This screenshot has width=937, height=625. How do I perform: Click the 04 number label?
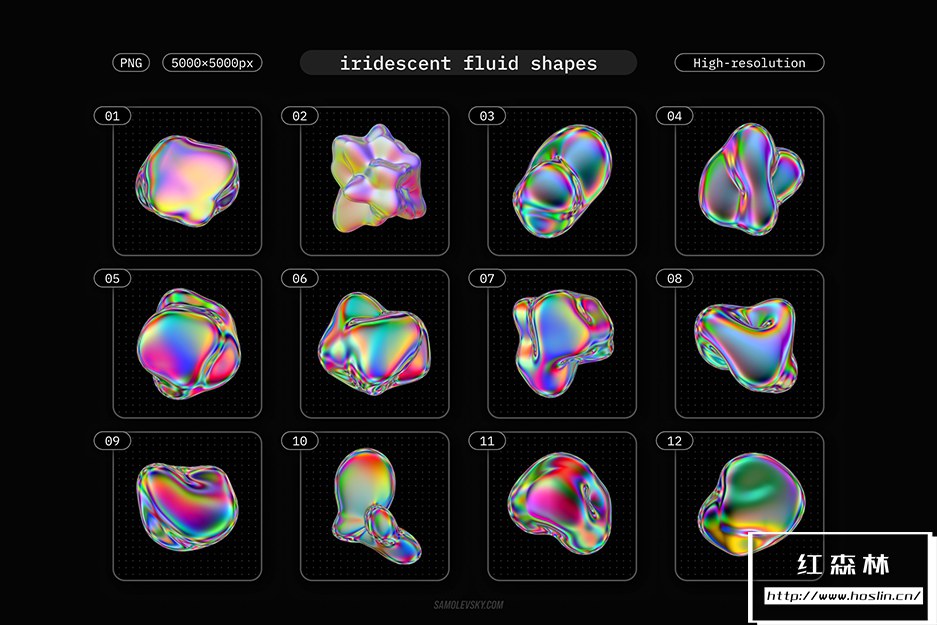(675, 116)
